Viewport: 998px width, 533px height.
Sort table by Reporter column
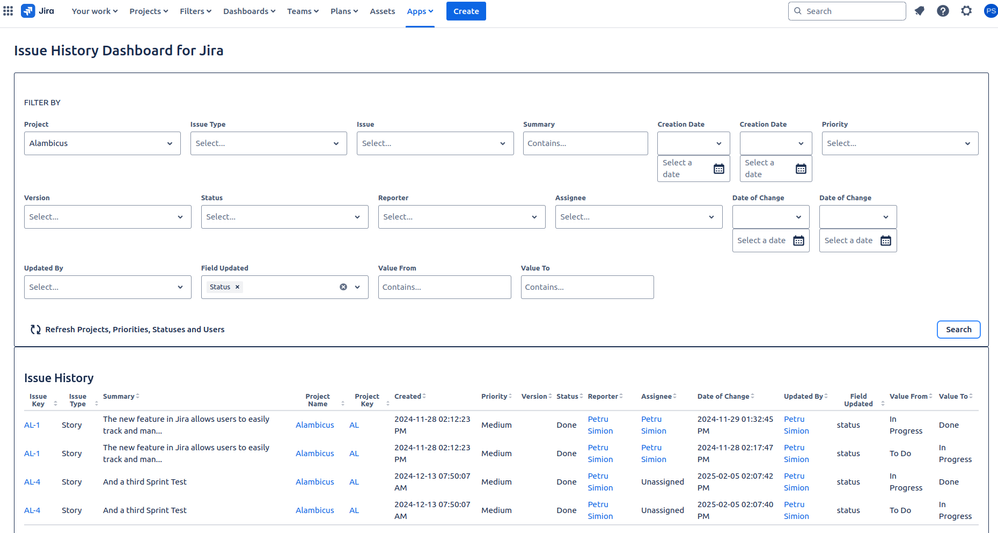click(x=621, y=396)
